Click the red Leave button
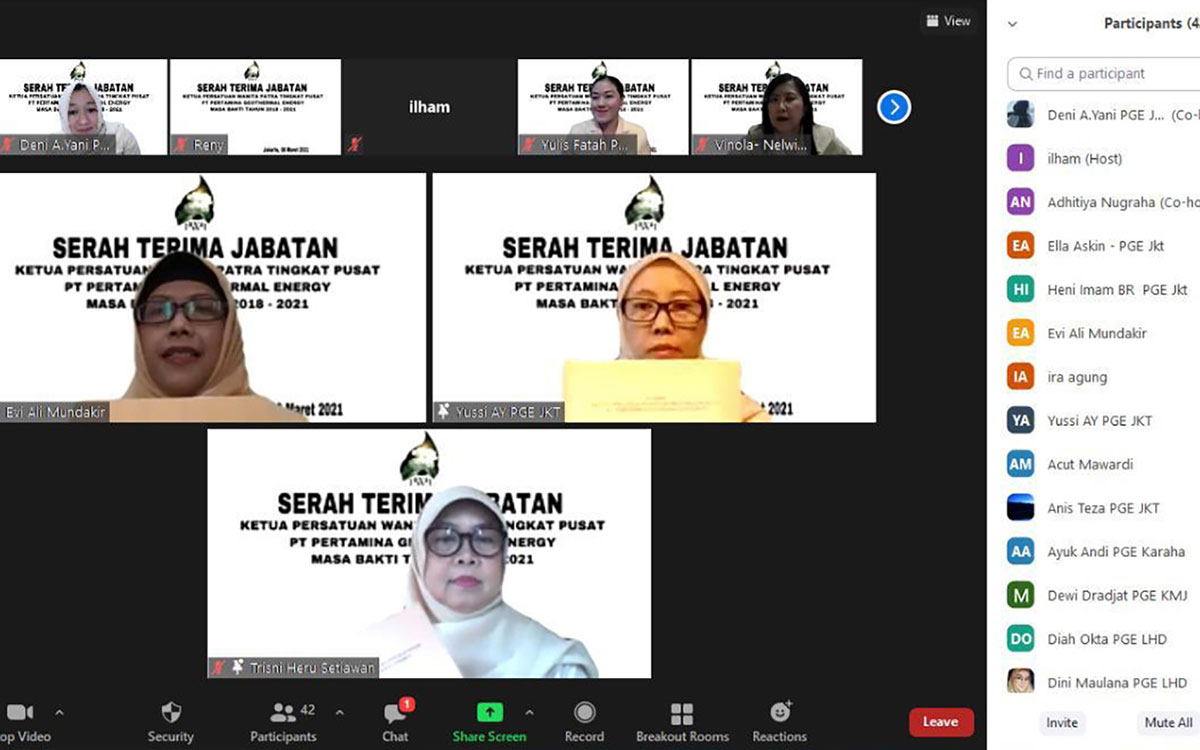 tap(940, 722)
